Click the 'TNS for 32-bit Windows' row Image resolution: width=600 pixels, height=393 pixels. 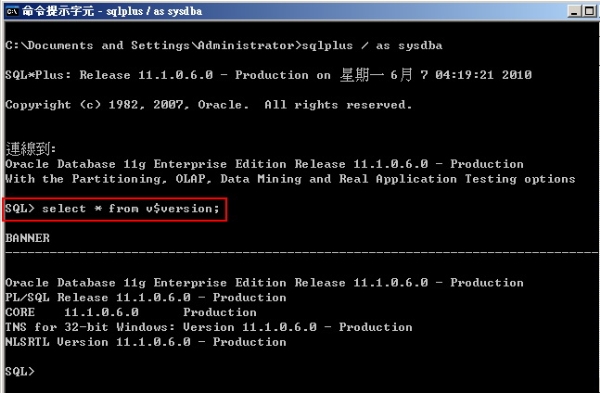209,327
